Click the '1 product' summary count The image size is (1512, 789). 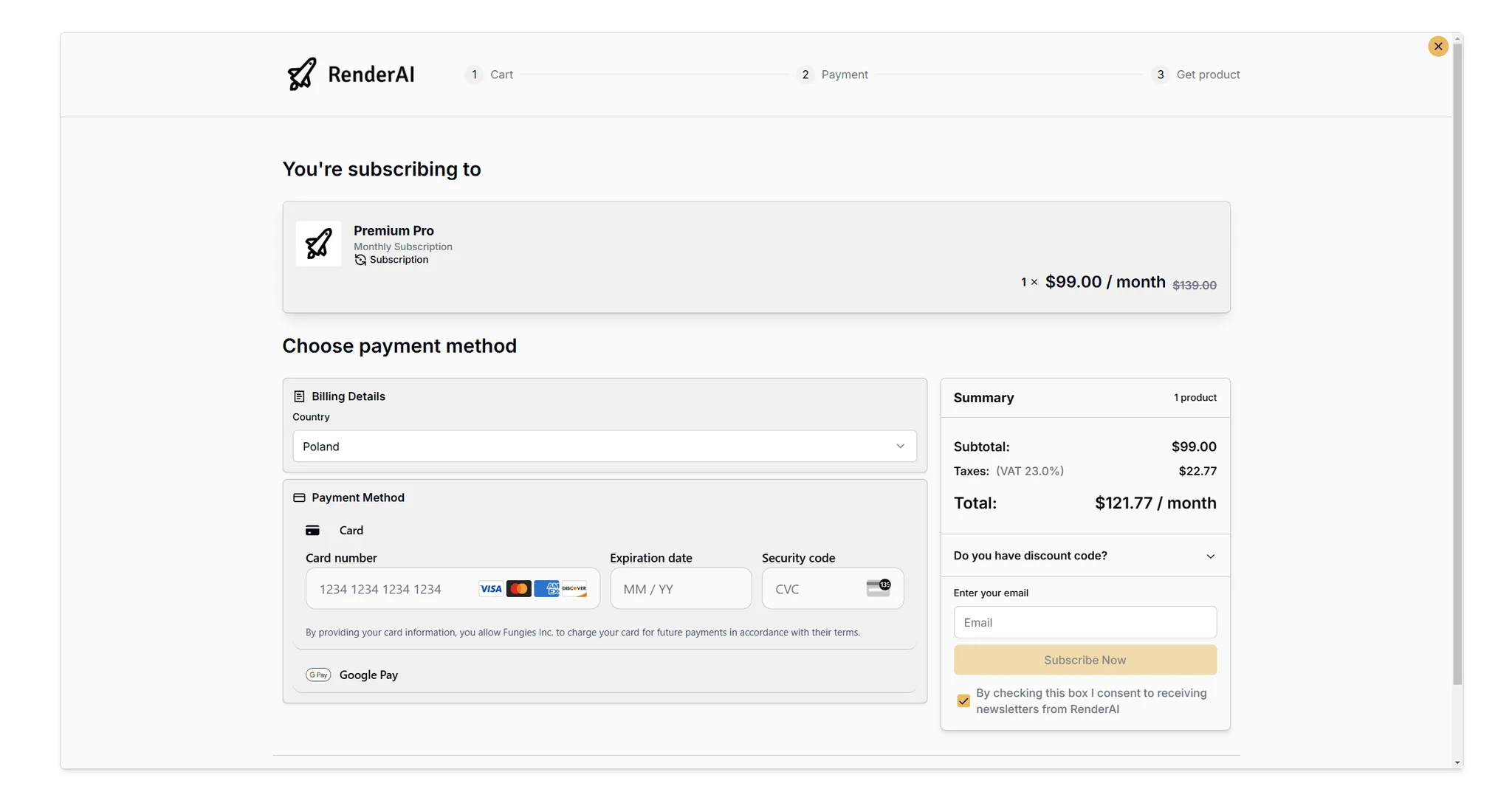(1195, 397)
